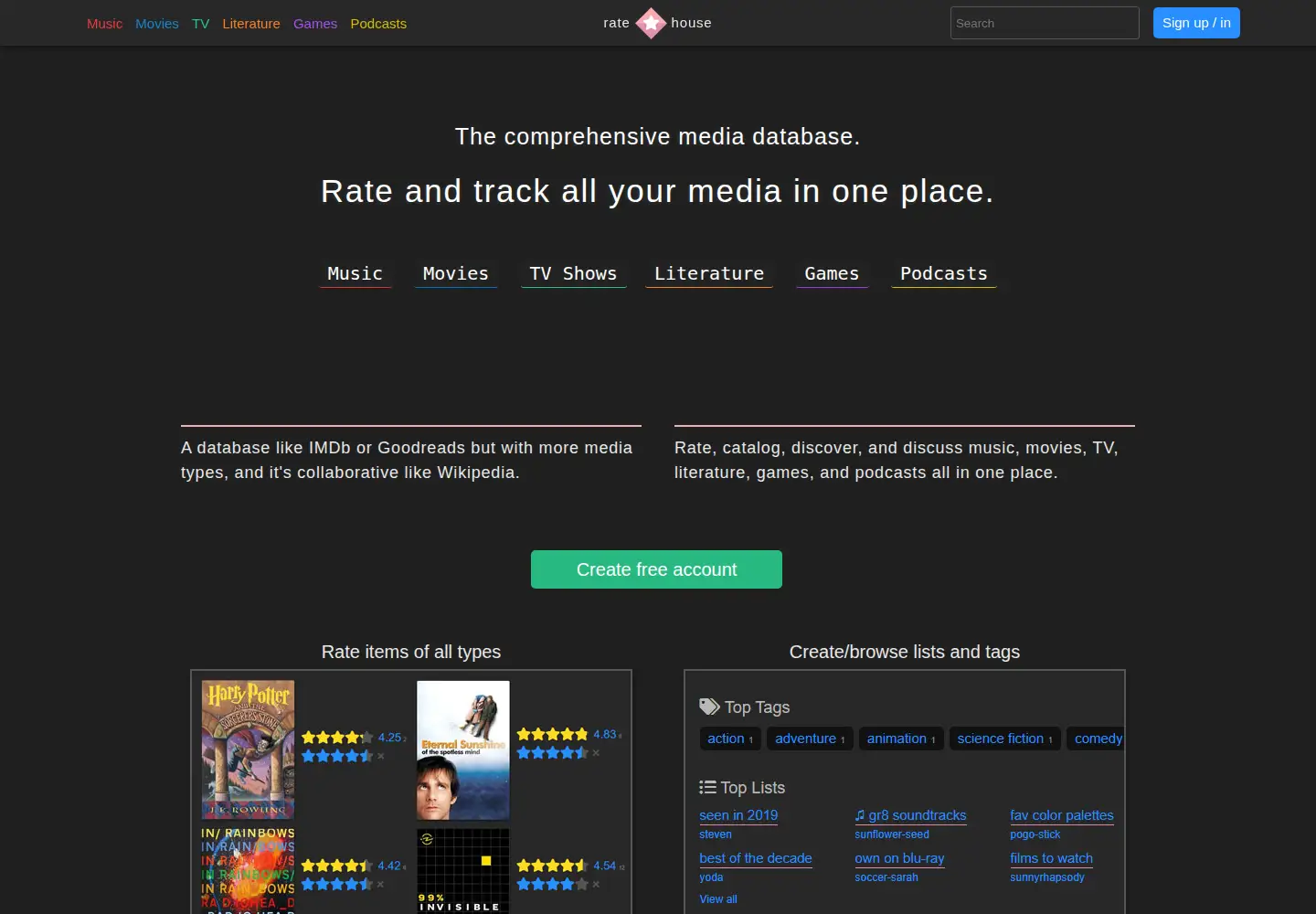Open Music in the header navigation

coord(104,24)
